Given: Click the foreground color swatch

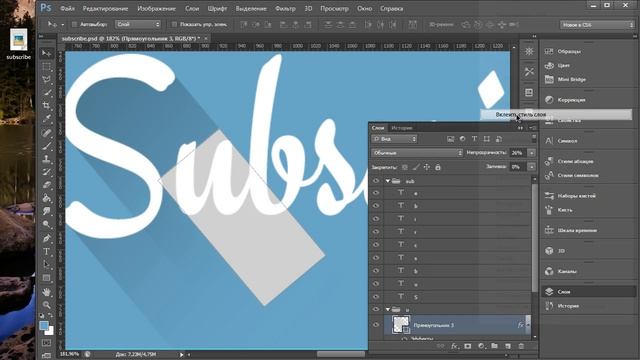Looking at the screenshot, I should (x=43, y=325).
